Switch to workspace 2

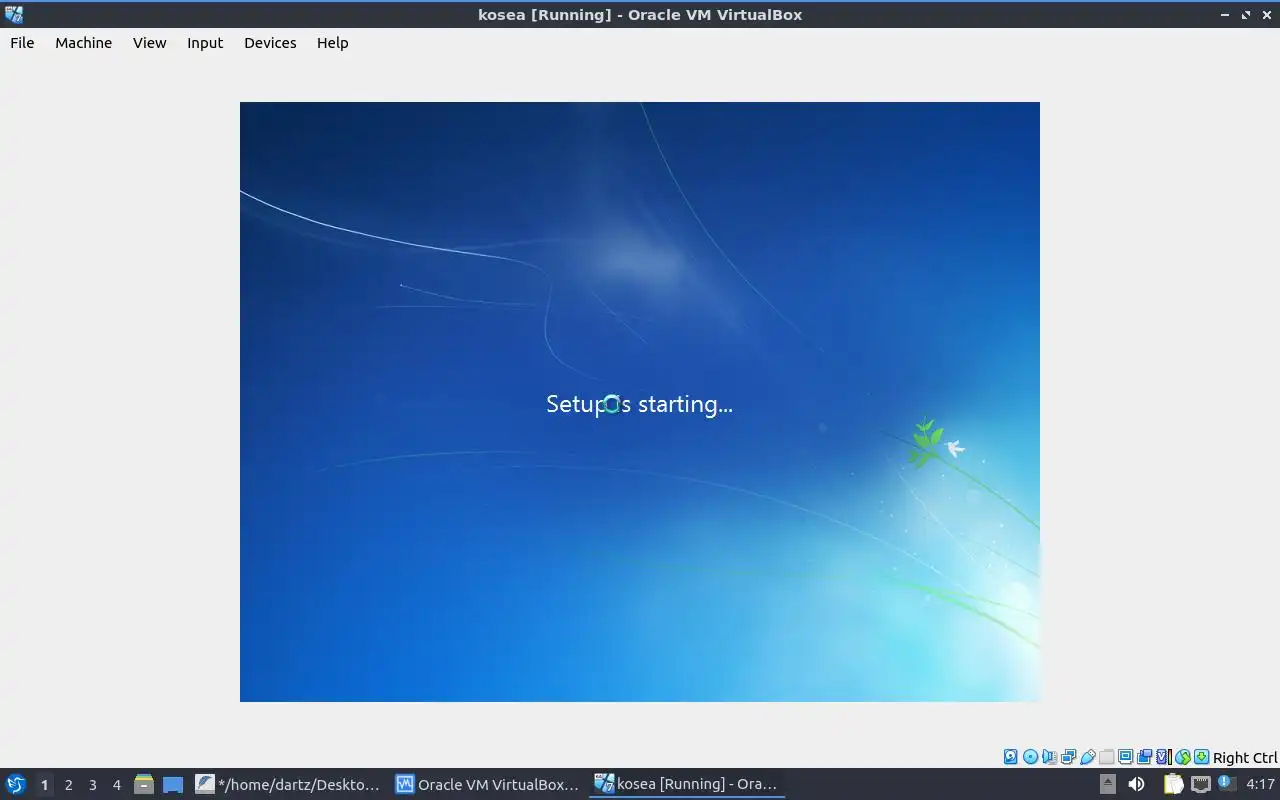tap(68, 784)
